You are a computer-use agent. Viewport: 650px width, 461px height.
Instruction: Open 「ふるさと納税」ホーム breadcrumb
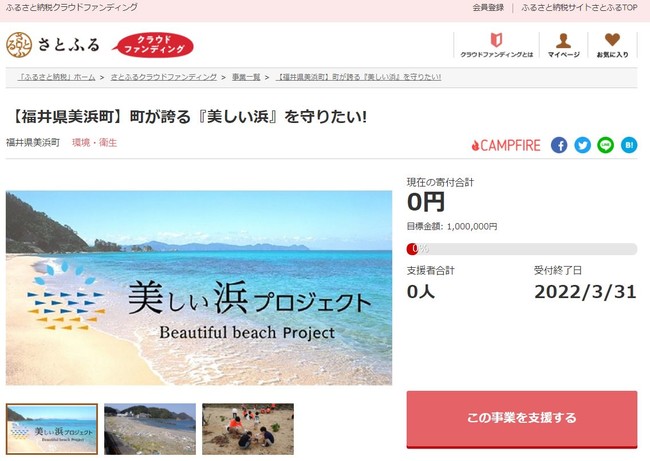56,77
